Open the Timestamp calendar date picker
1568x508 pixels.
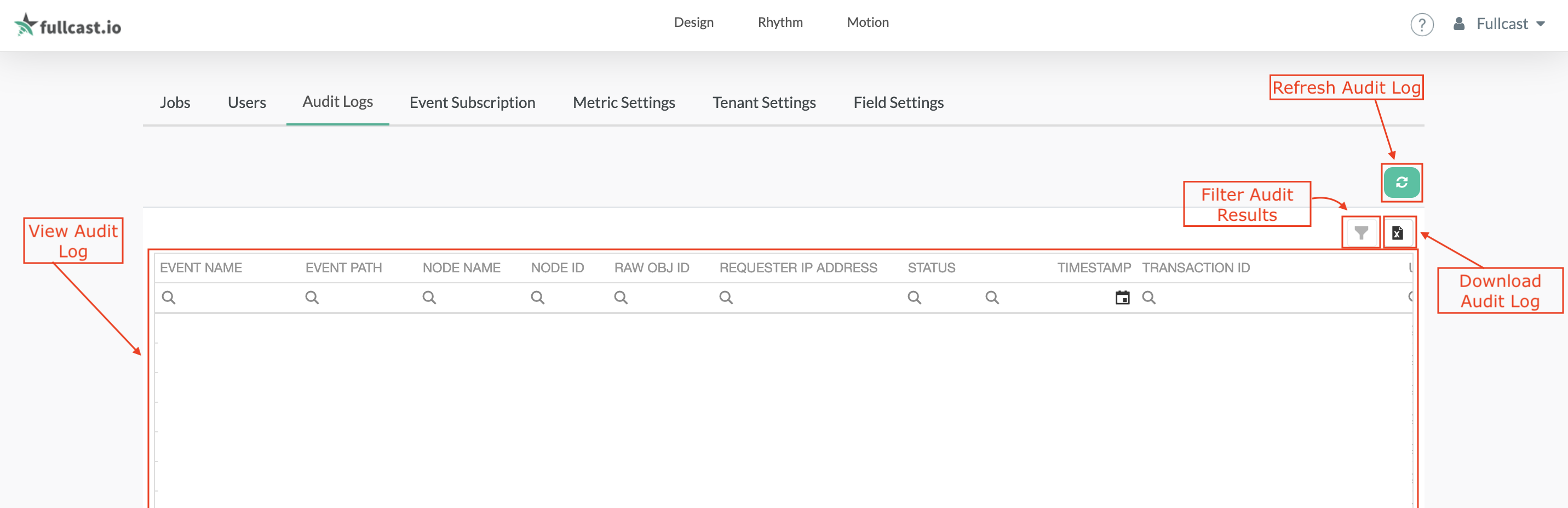click(x=1122, y=298)
